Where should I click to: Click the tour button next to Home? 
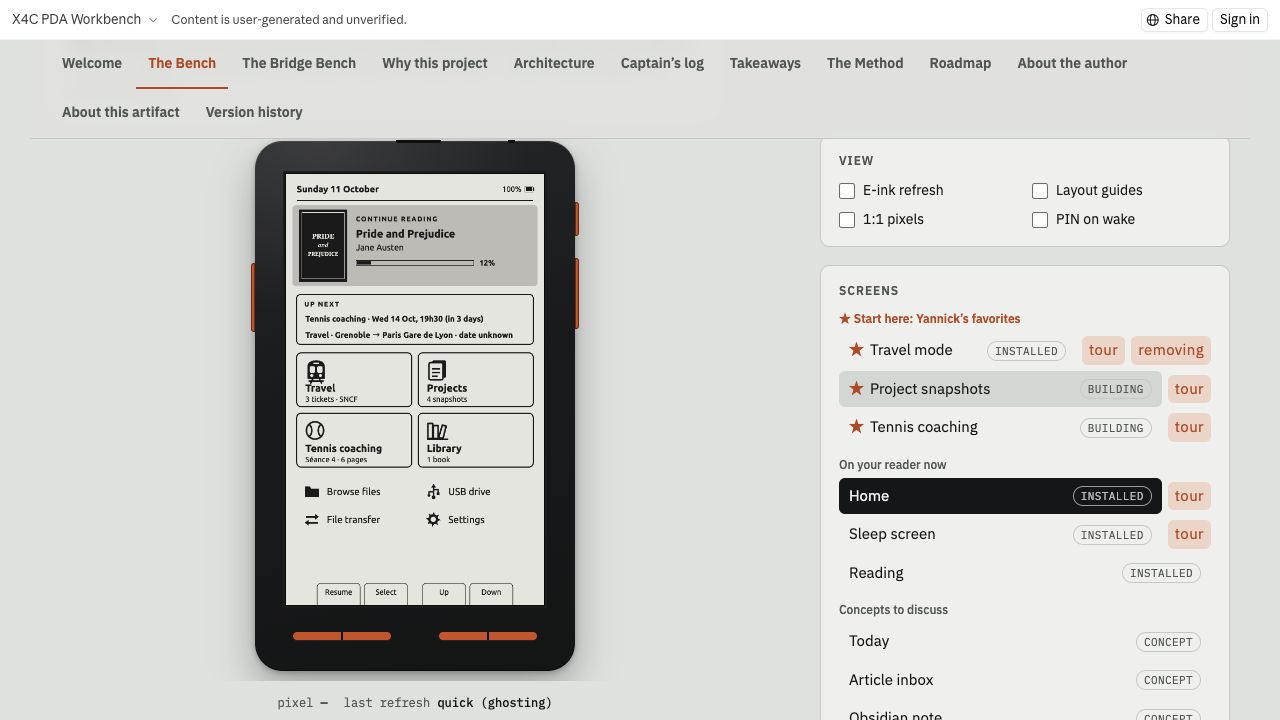pyautogui.click(x=1189, y=496)
